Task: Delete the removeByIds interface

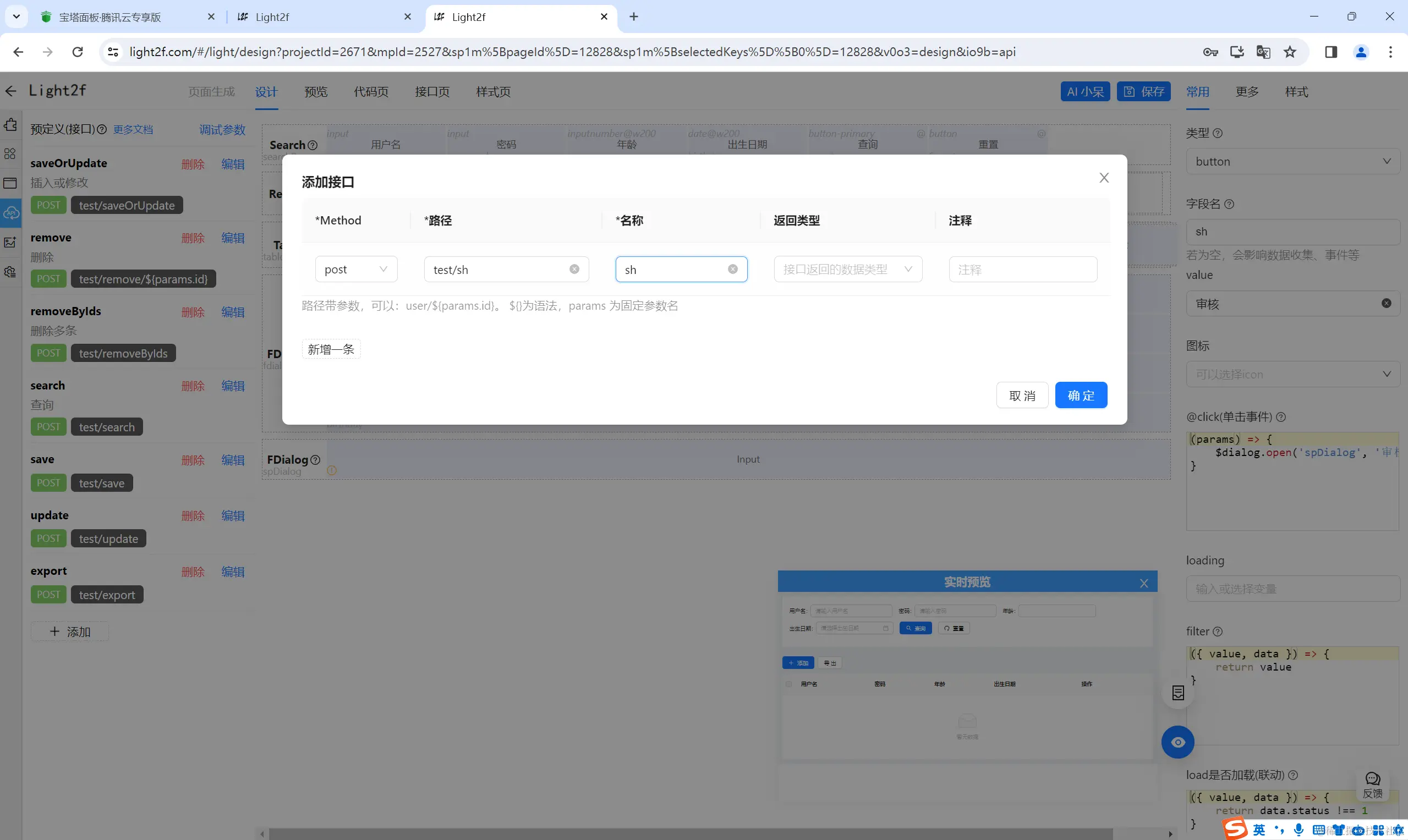Action: point(193,312)
